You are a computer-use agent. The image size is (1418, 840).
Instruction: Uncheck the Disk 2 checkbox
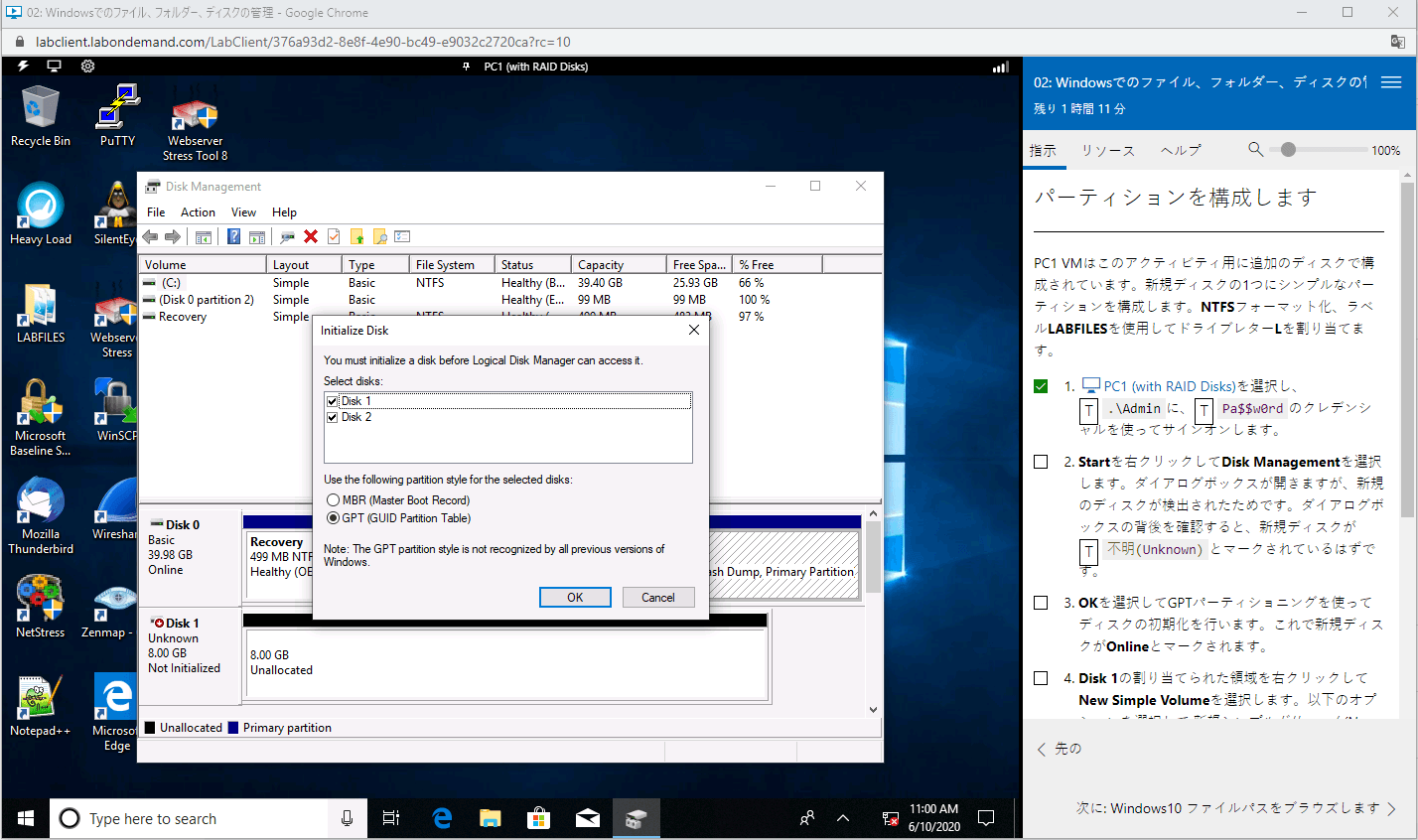(x=333, y=417)
